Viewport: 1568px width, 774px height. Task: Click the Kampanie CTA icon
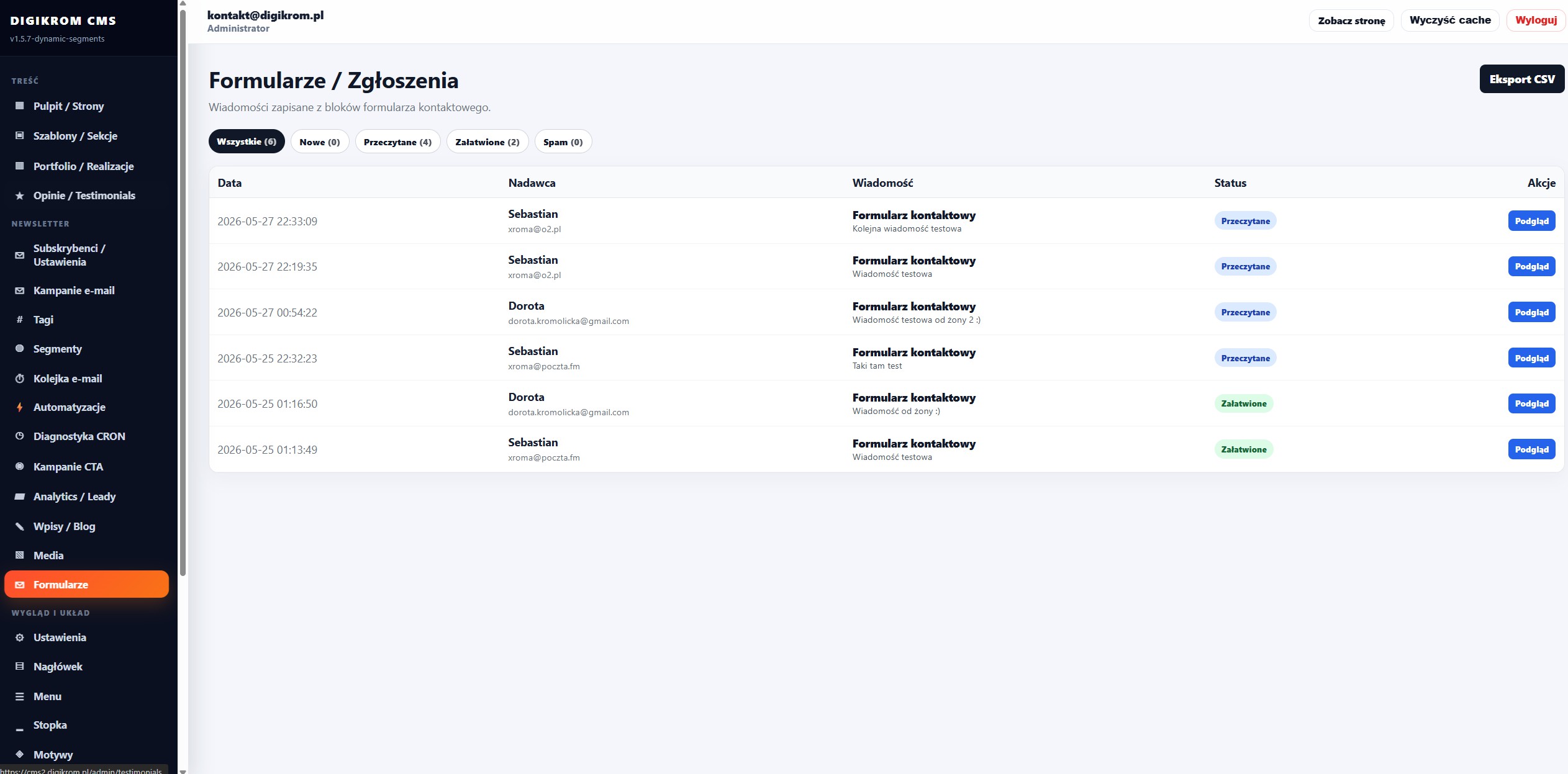pos(19,467)
